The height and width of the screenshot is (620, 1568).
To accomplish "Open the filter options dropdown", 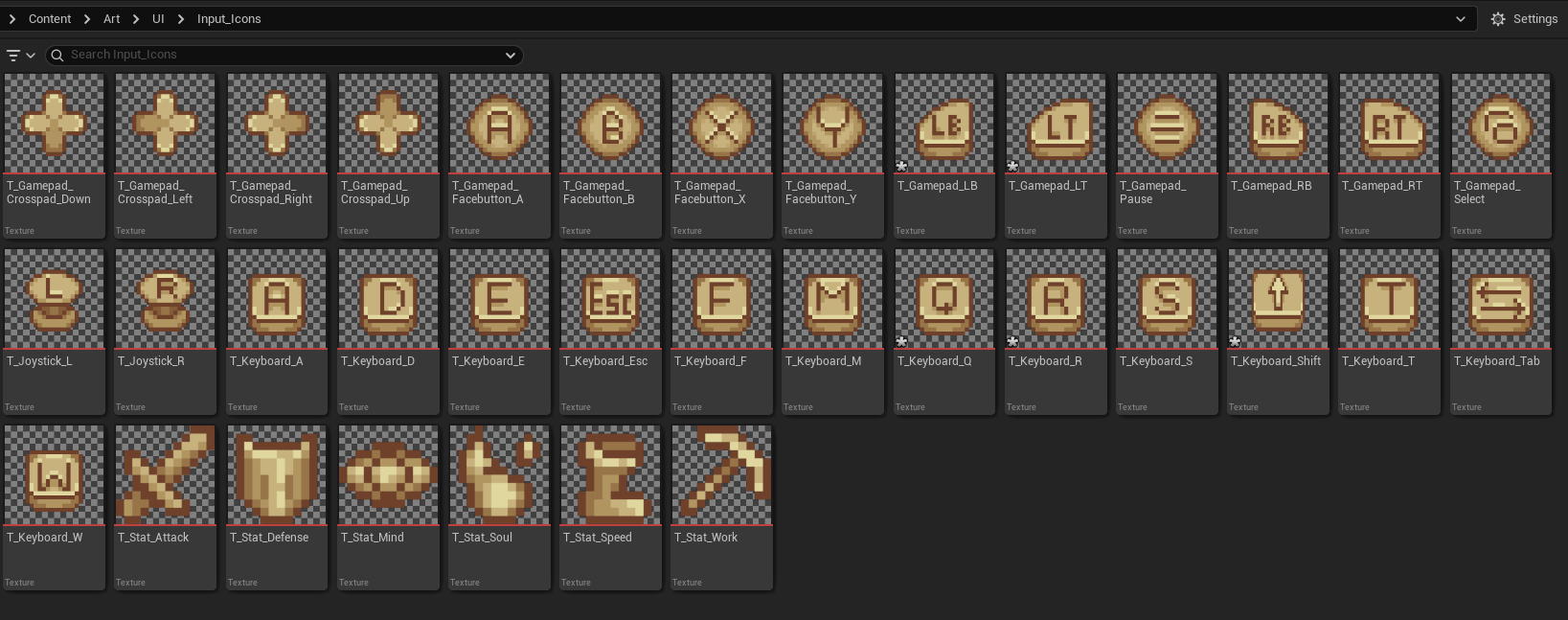I will coord(20,56).
